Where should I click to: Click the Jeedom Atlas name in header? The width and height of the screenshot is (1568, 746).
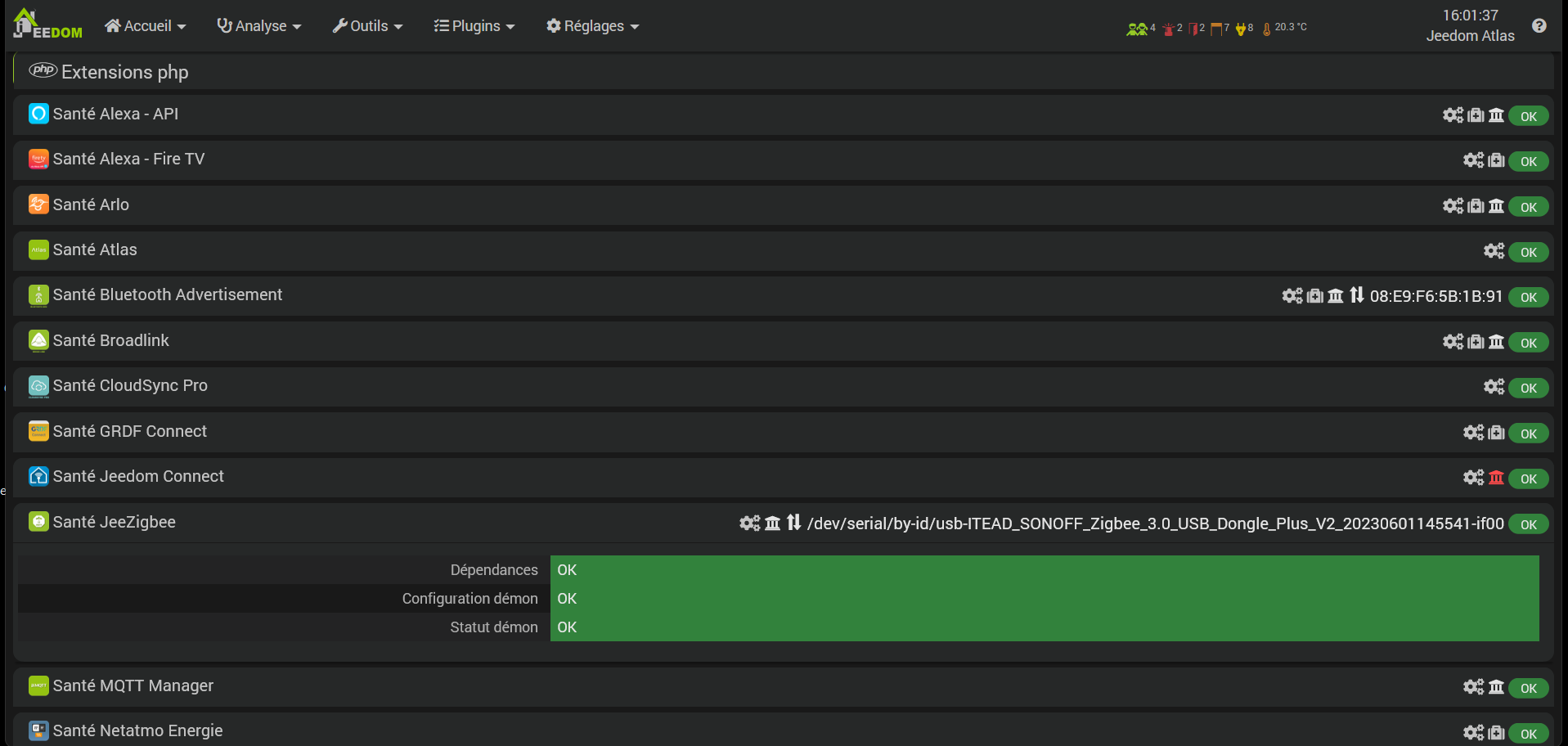1471,36
